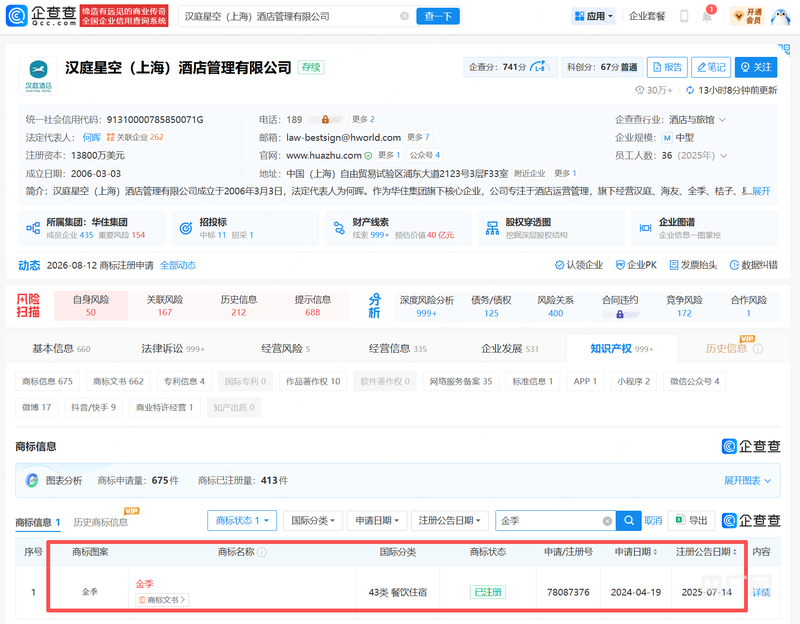
Task: Open 国际分类 filter dropdown
Action: 313,520
